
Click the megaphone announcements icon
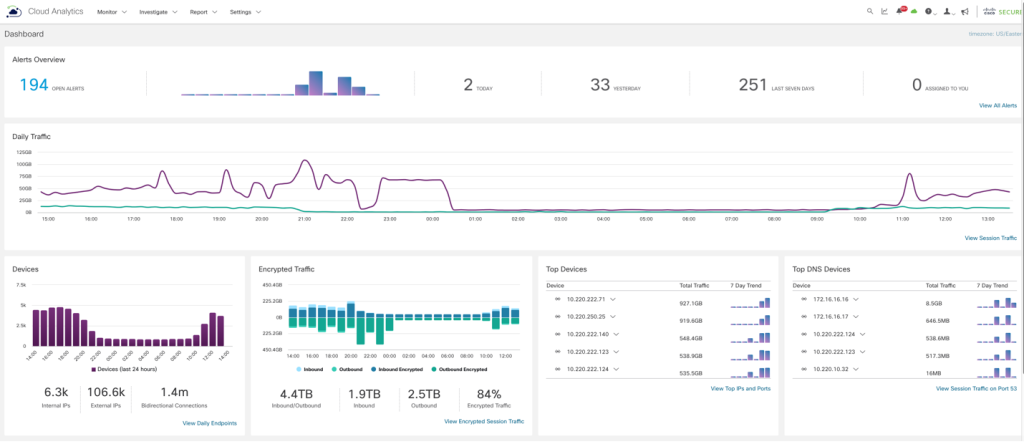(x=964, y=12)
